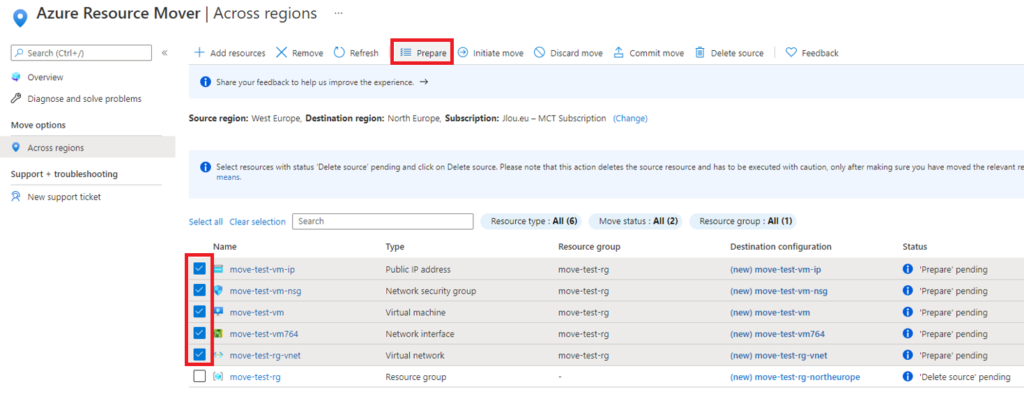Uncheck the move-test-vm764 row checkbox
The width and height of the screenshot is (1024, 394).
200,333
